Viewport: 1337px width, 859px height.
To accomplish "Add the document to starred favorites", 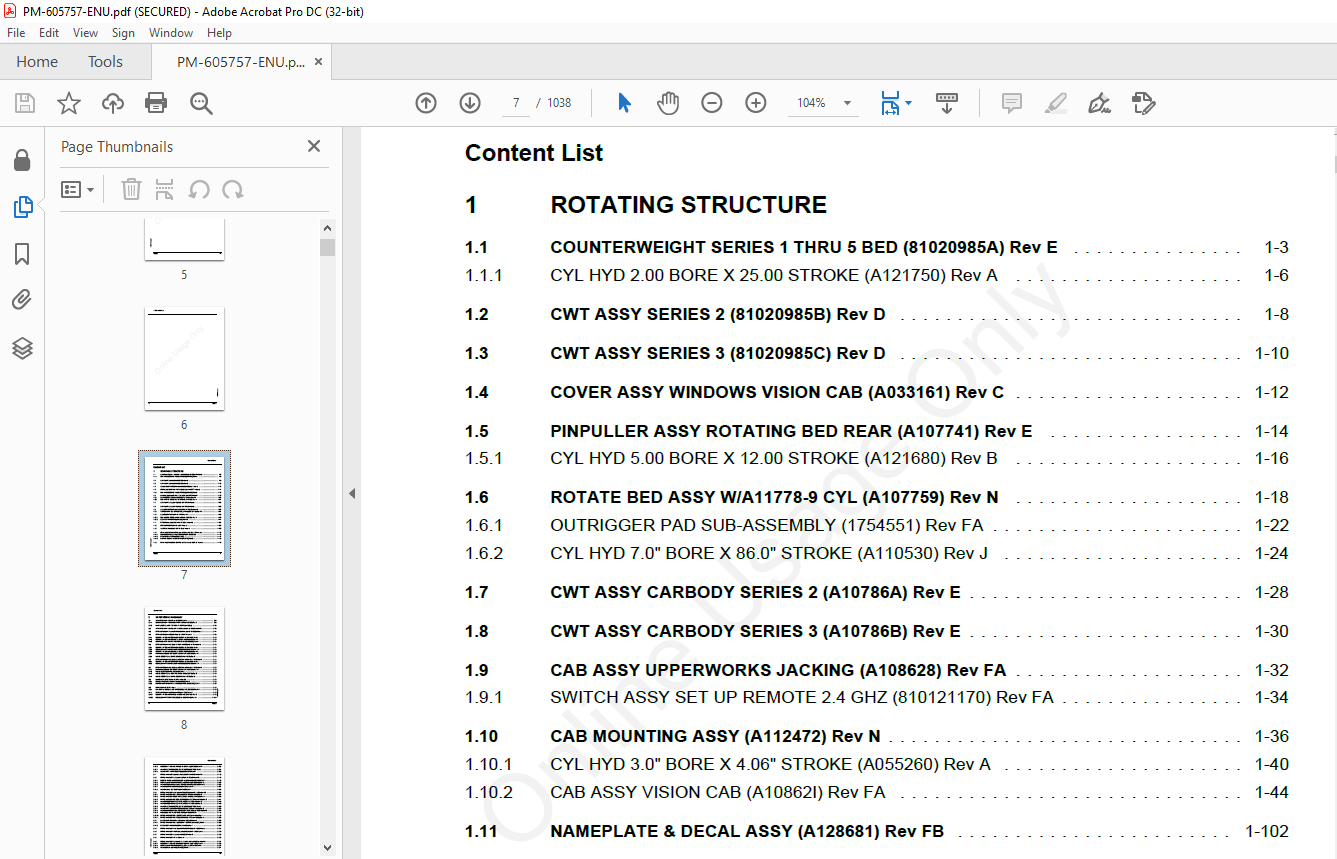I will coord(69,103).
